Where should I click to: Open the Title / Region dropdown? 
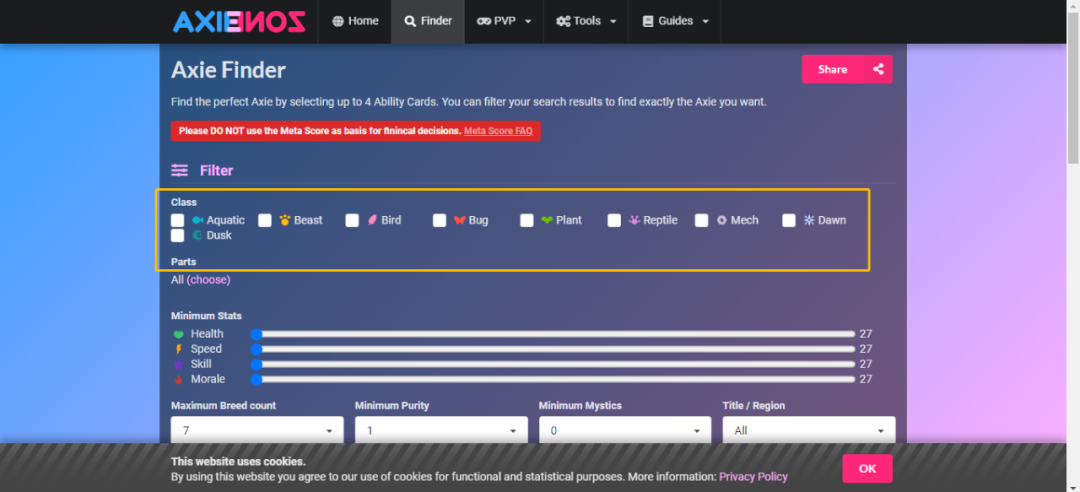(x=808, y=430)
